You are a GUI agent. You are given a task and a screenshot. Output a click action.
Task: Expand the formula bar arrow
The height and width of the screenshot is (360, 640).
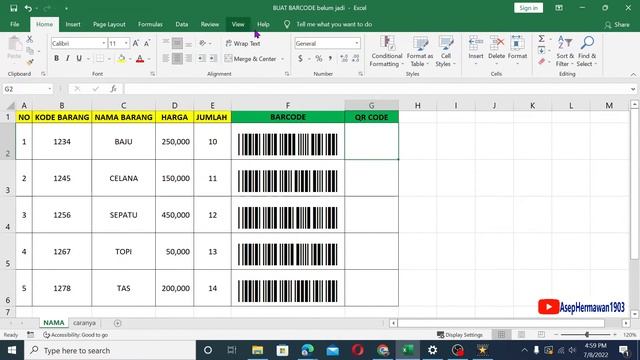[633, 89]
